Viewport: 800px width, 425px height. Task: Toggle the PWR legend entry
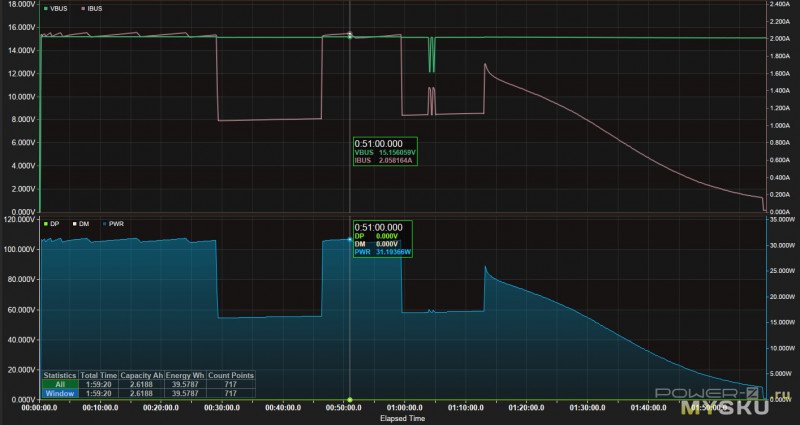click(115, 223)
